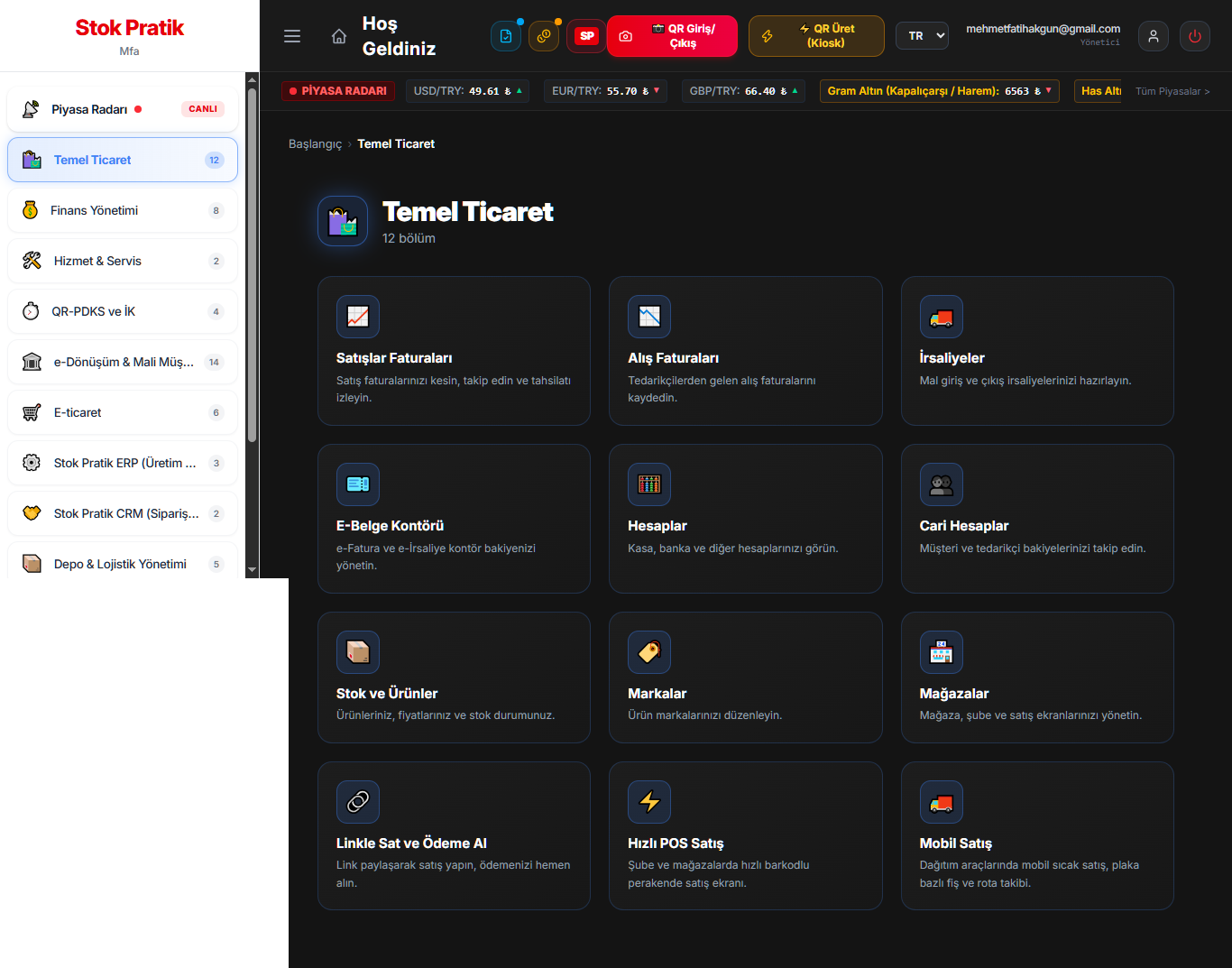Click the USD/TRY rate chip
The height and width of the screenshot is (968, 1232).
467,91
